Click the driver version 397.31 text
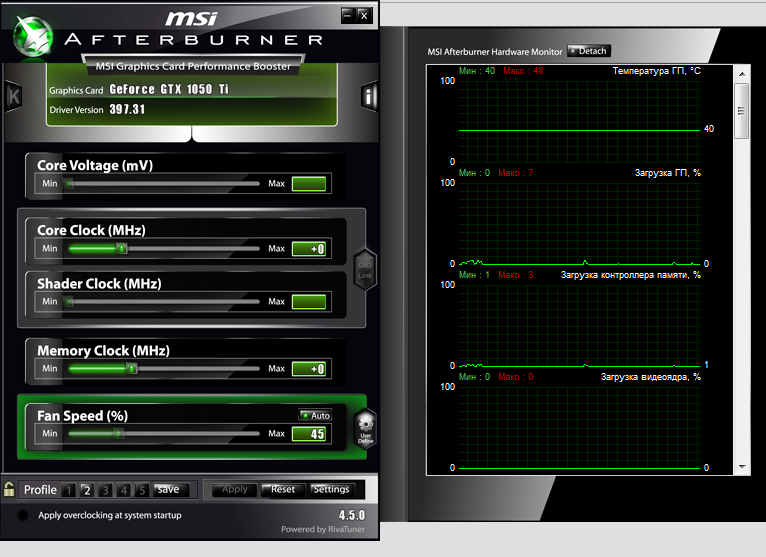This screenshot has width=766, height=557. pos(127,109)
